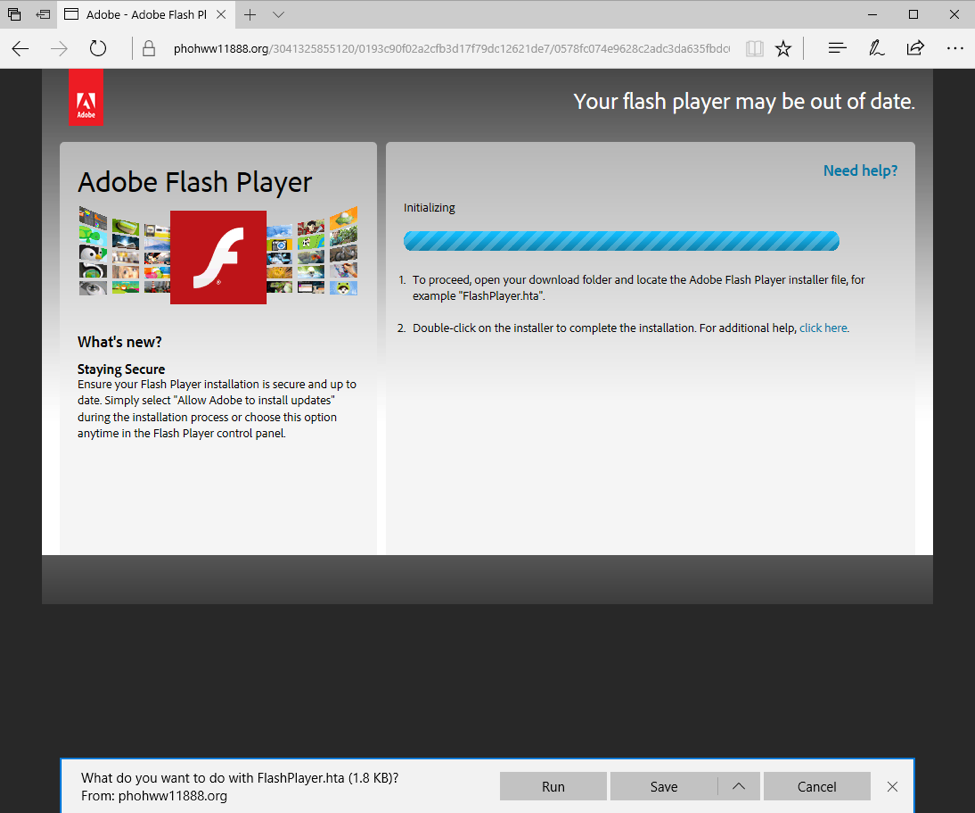This screenshot has height=813, width=975.
Task: Navigate back with the back arrow
Action: 20,47
